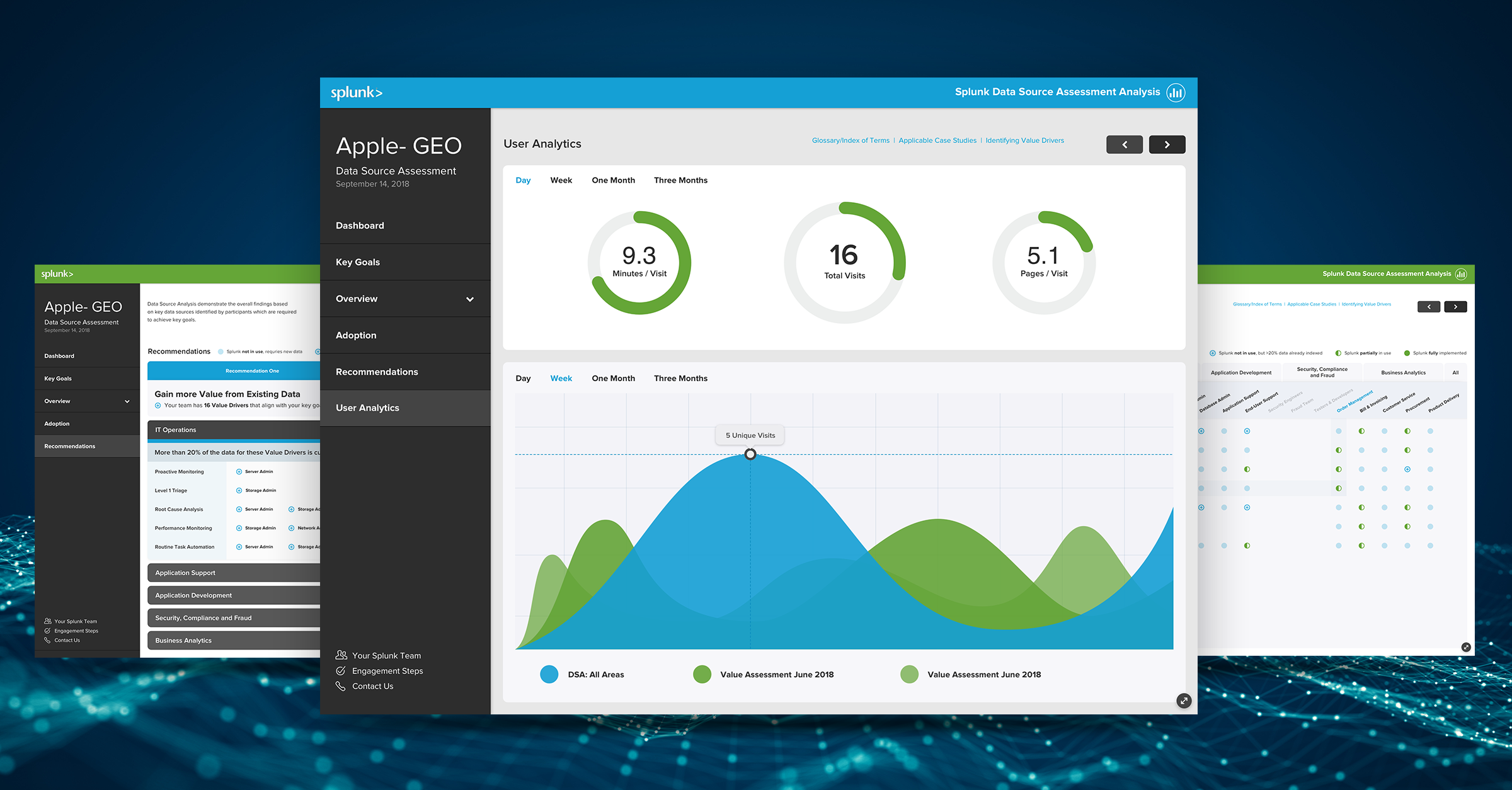This screenshot has width=1512, height=790.
Task: Open Glossary/Index of Terms link in center window
Action: (850, 140)
